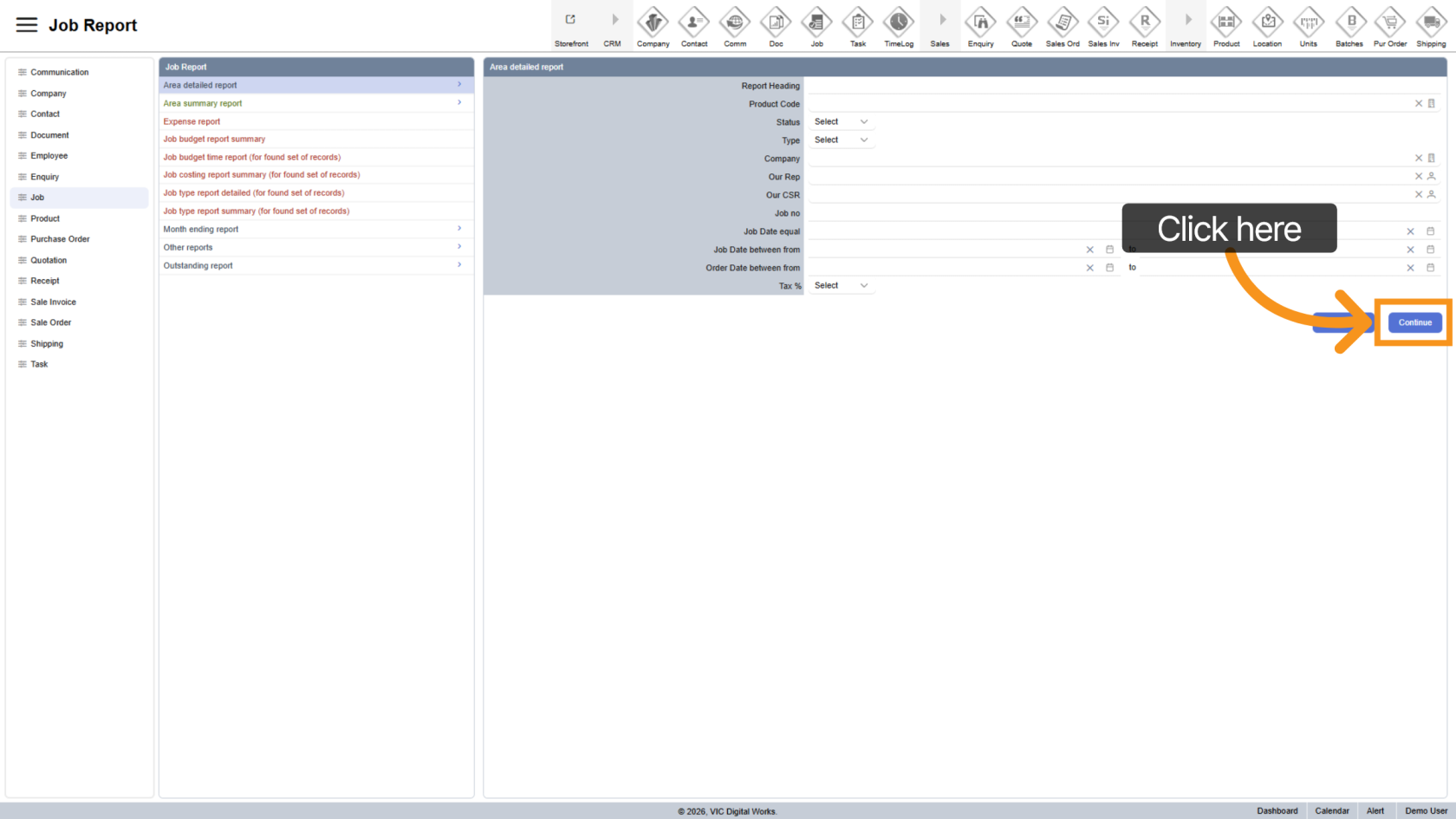Select Purchase Order in left sidebar
Screen dimensions: 1456x819
point(60,239)
